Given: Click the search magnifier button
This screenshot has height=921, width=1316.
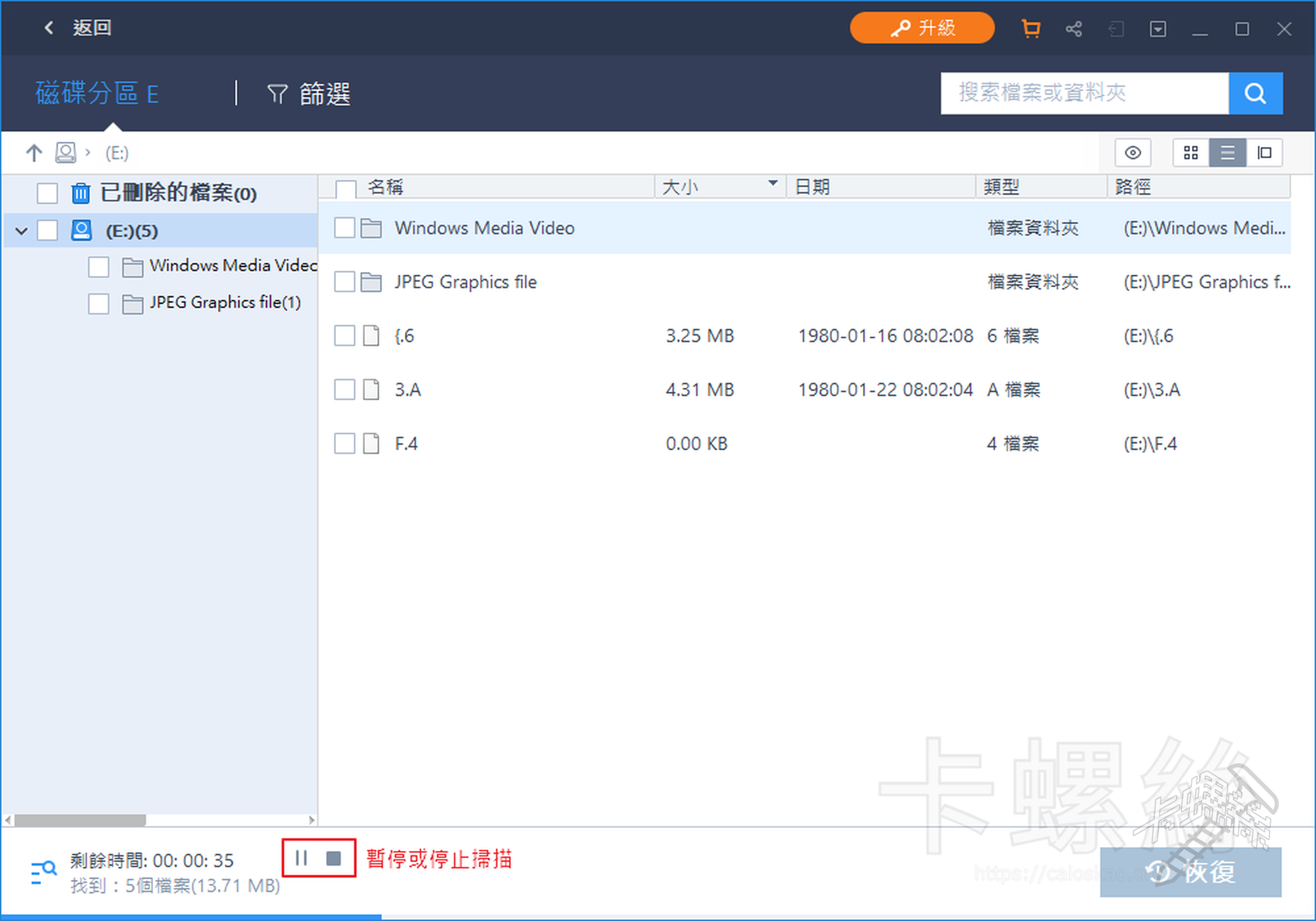Looking at the screenshot, I should click(x=1255, y=93).
